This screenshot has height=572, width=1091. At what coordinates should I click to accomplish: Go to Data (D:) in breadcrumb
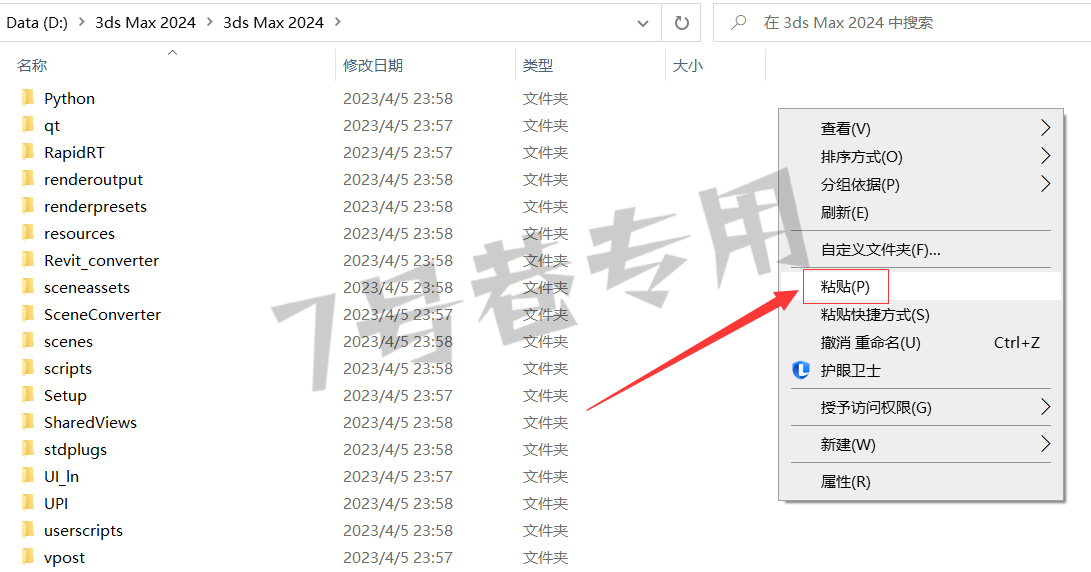pyautogui.click(x=37, y=22)
